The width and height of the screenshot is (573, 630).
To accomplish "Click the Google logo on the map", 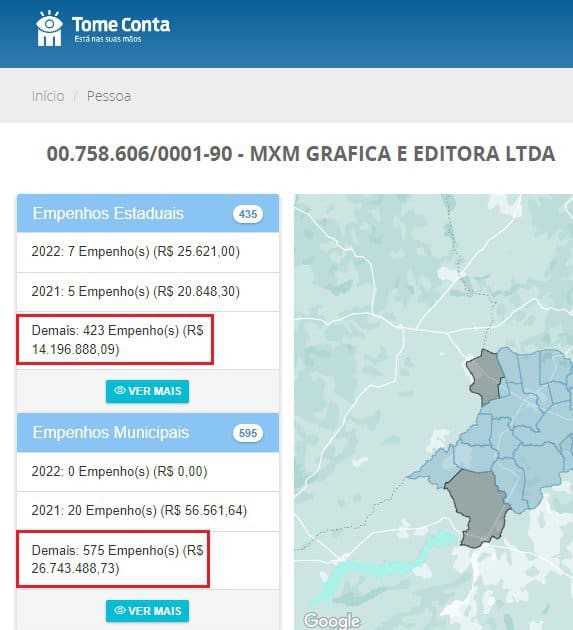I will [x=332, y=620].
